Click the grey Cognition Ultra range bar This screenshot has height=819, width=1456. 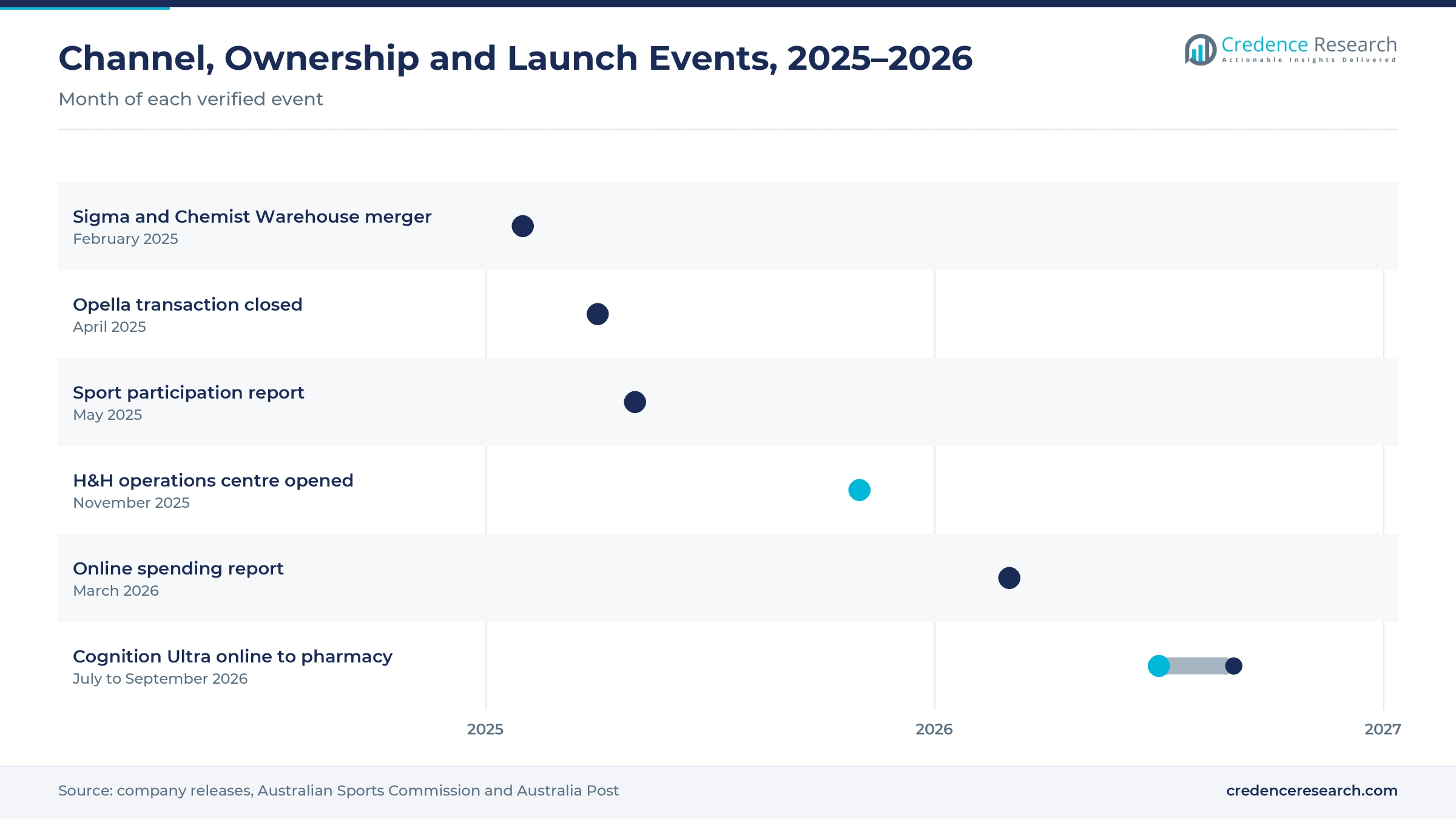pos(1197,666)
